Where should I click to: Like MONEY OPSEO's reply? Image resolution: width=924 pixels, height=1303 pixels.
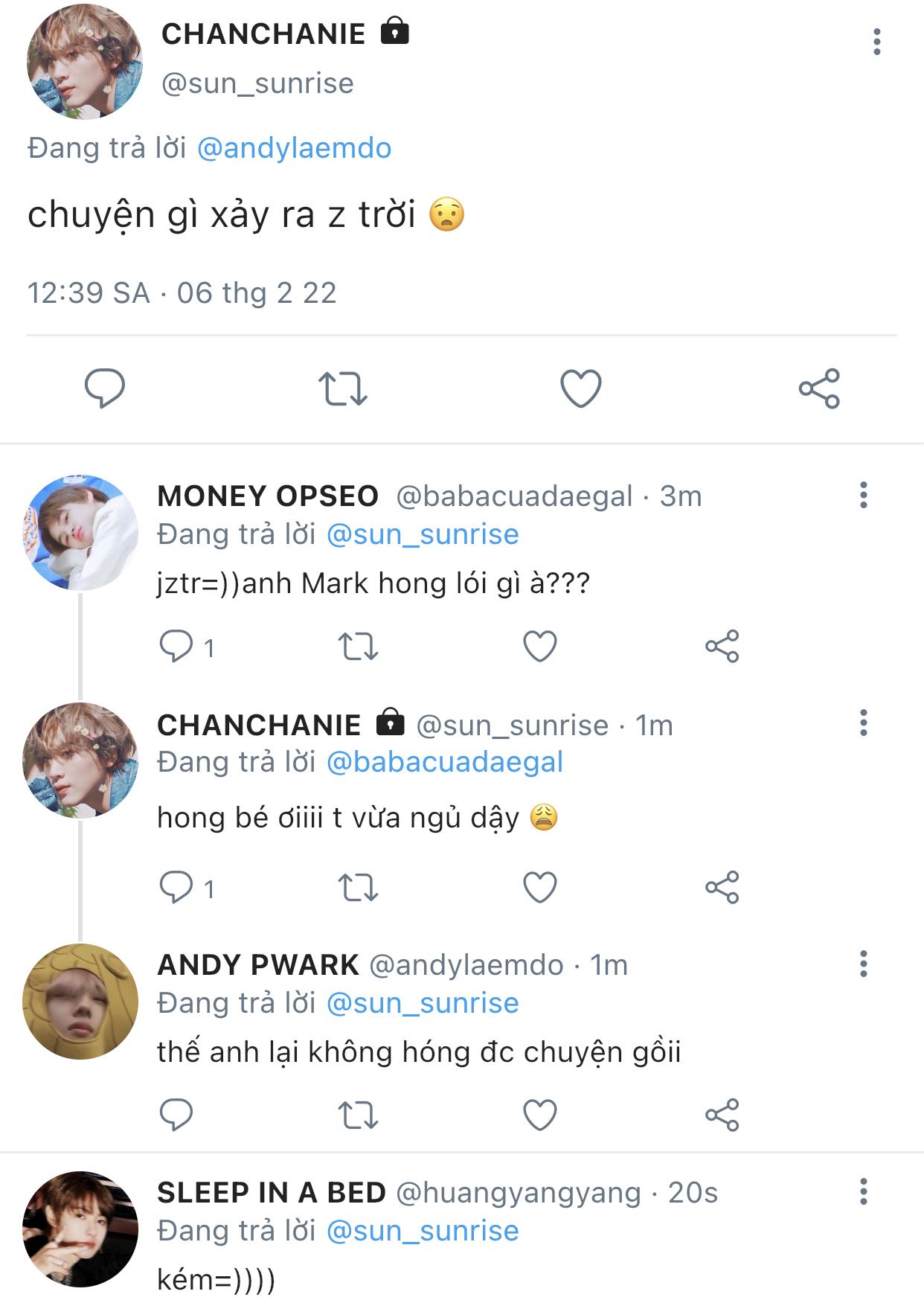pos(540,646)
